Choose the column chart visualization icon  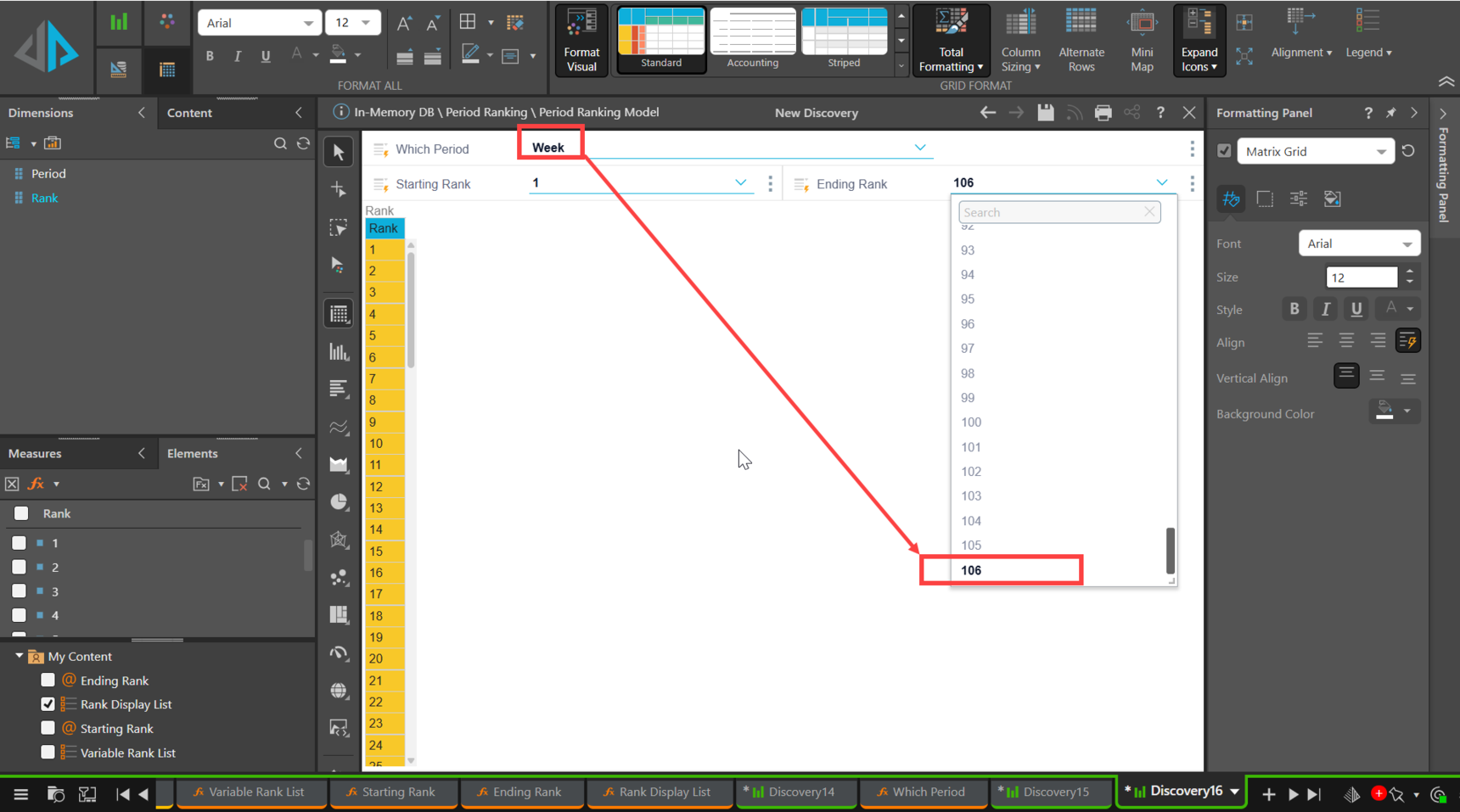coord(339,352)
